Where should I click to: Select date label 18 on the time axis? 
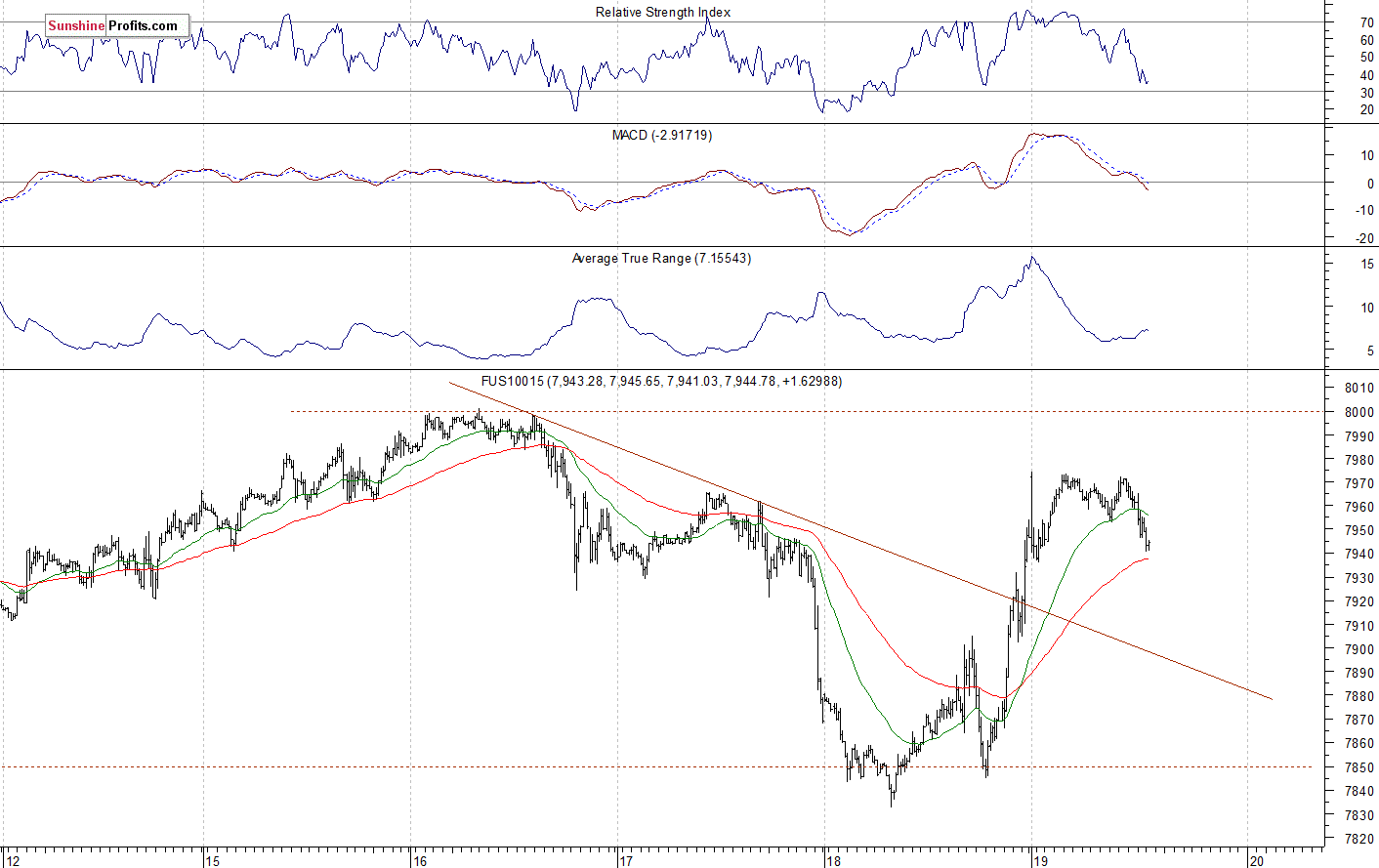coord(833,861)
